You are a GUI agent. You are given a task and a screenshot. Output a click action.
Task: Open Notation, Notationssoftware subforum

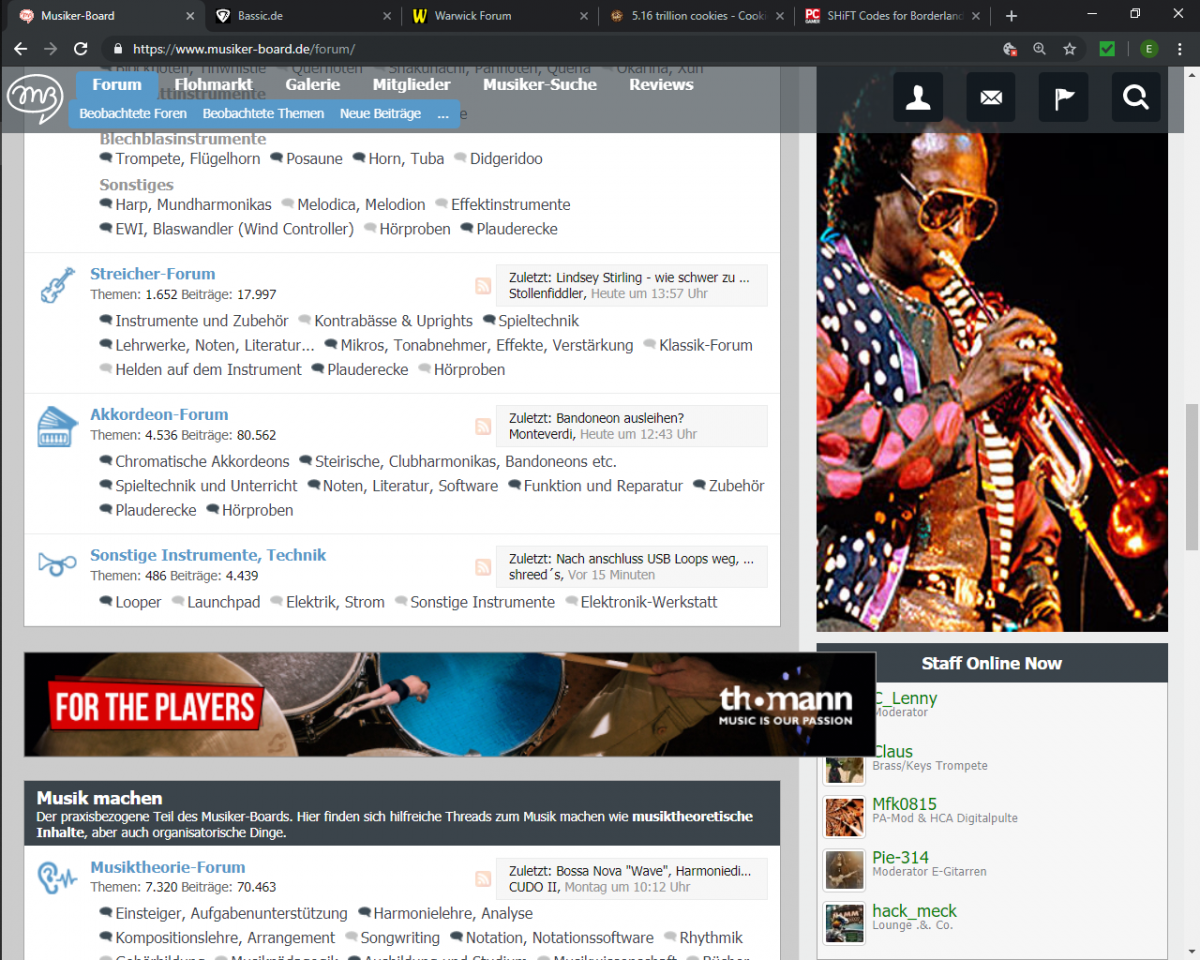coord(559,938)
